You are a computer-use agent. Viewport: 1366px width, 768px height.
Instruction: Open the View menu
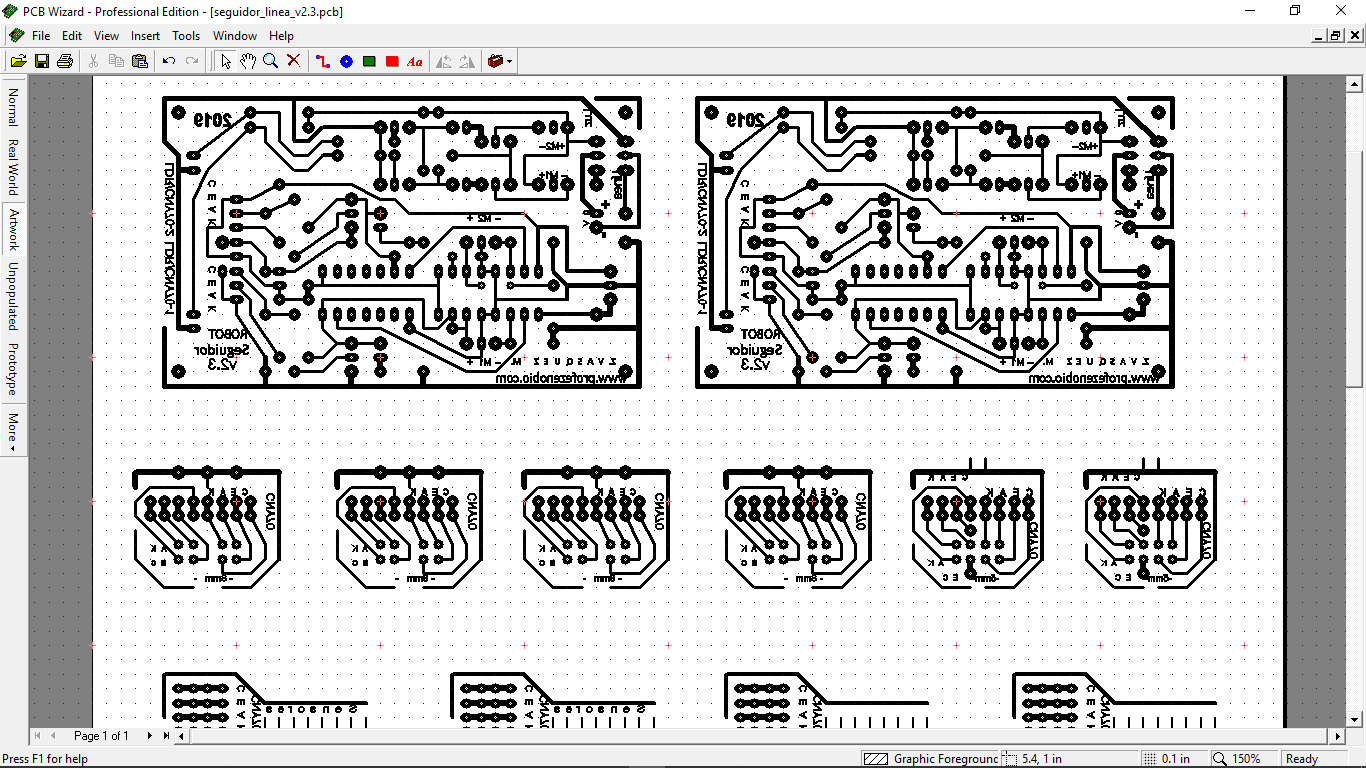click(106, 35)
